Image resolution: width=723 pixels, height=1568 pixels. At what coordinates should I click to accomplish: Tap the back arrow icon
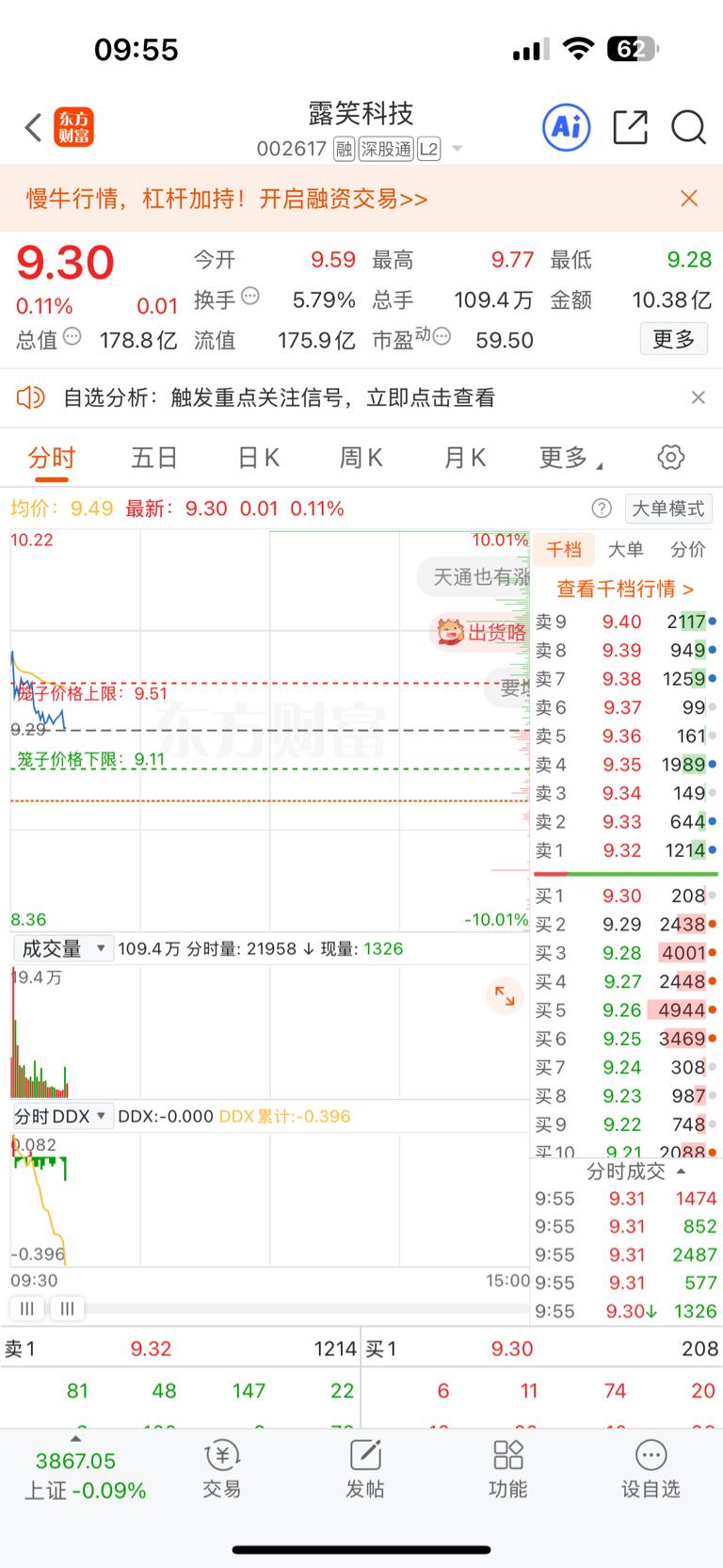[34, 127]
